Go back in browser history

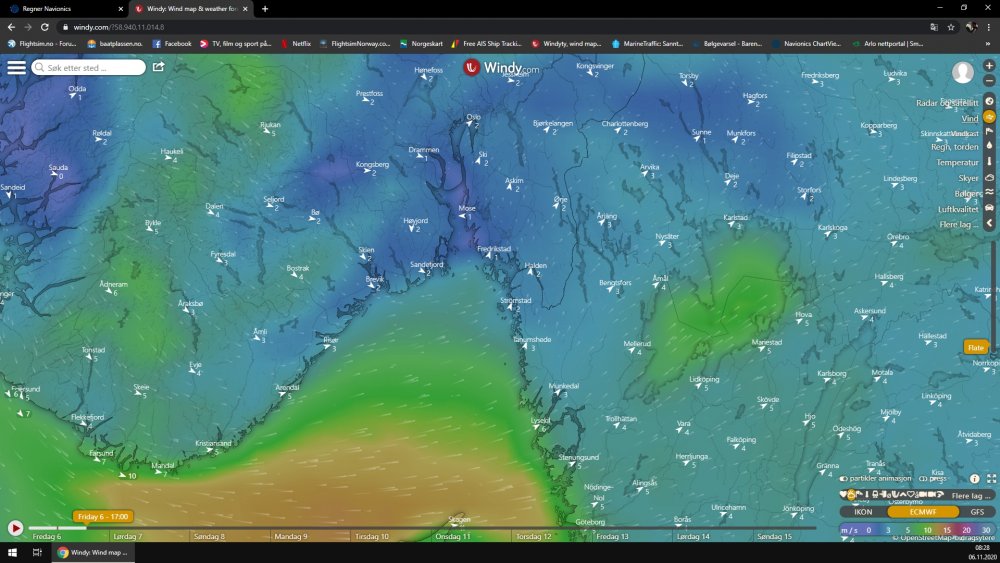[11, 27]
